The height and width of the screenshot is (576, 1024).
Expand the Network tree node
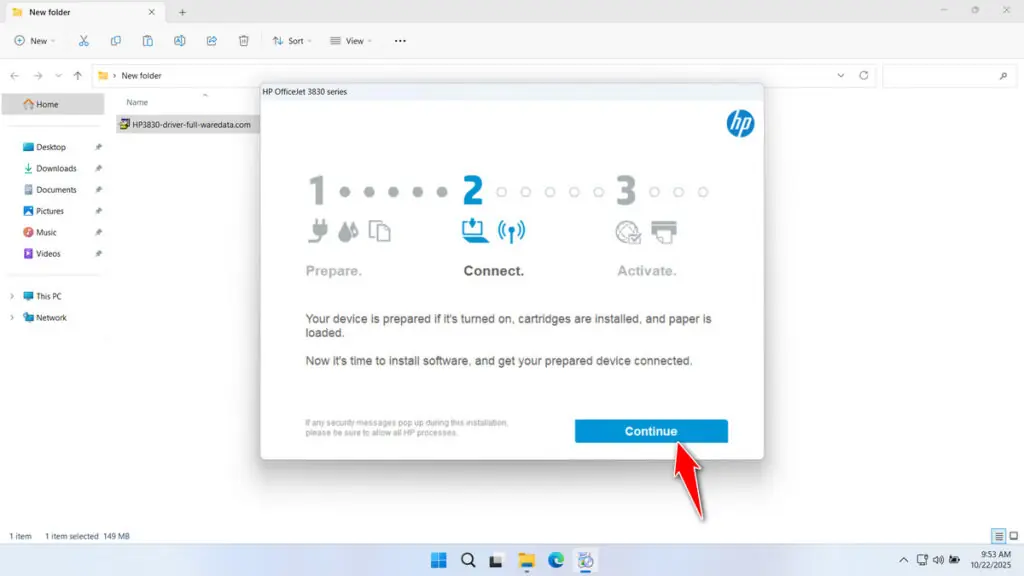tap(13, 318)
